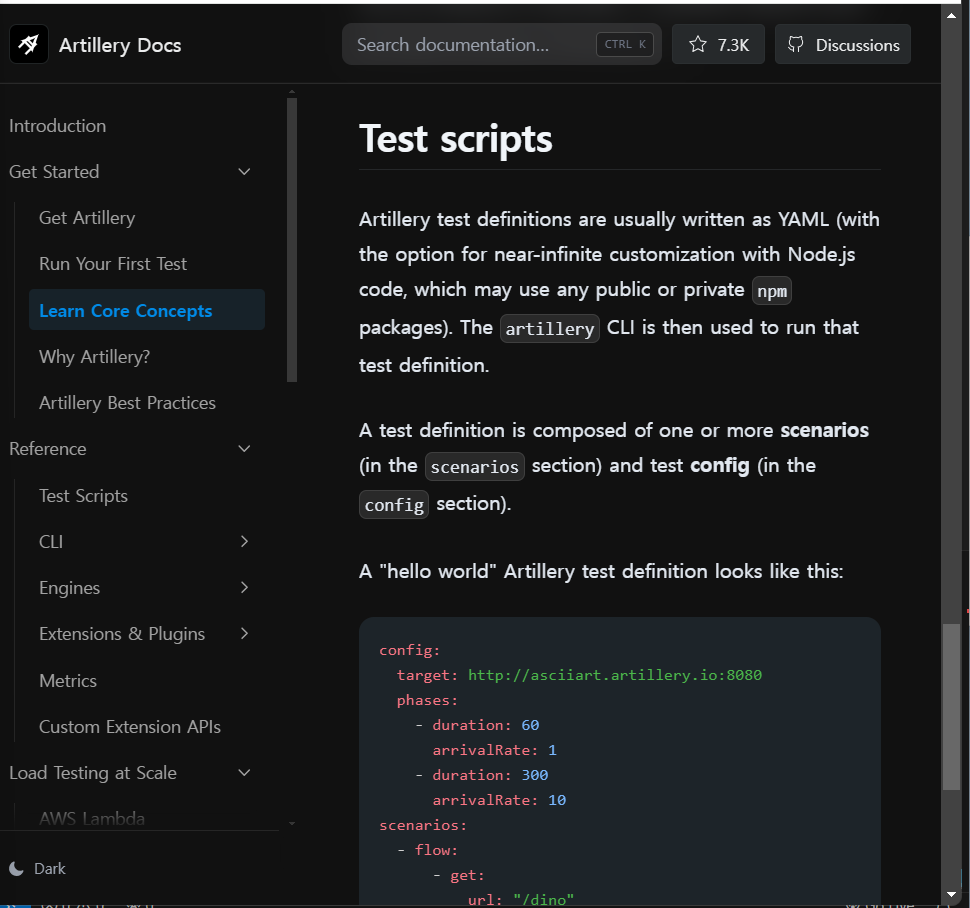Open Run Your First Test page
The height and width of the screenshot is (908, 970).
click(x=113, y=264)
